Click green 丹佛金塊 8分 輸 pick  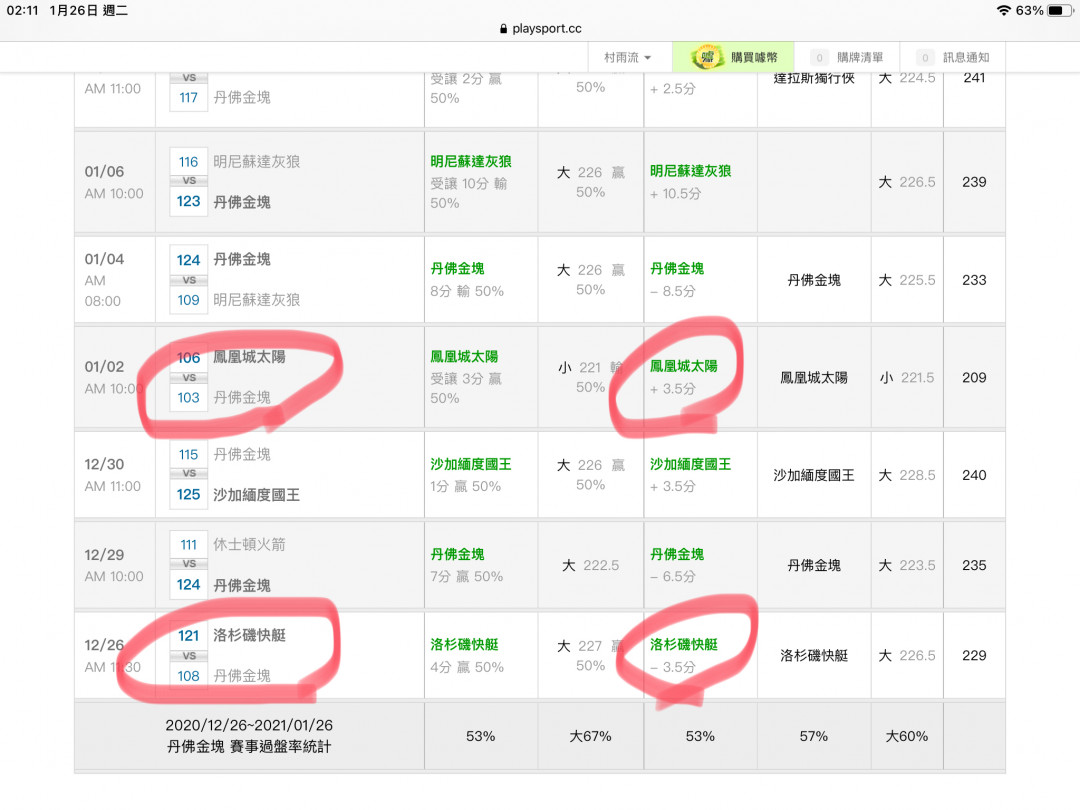(x=467, y=280)
